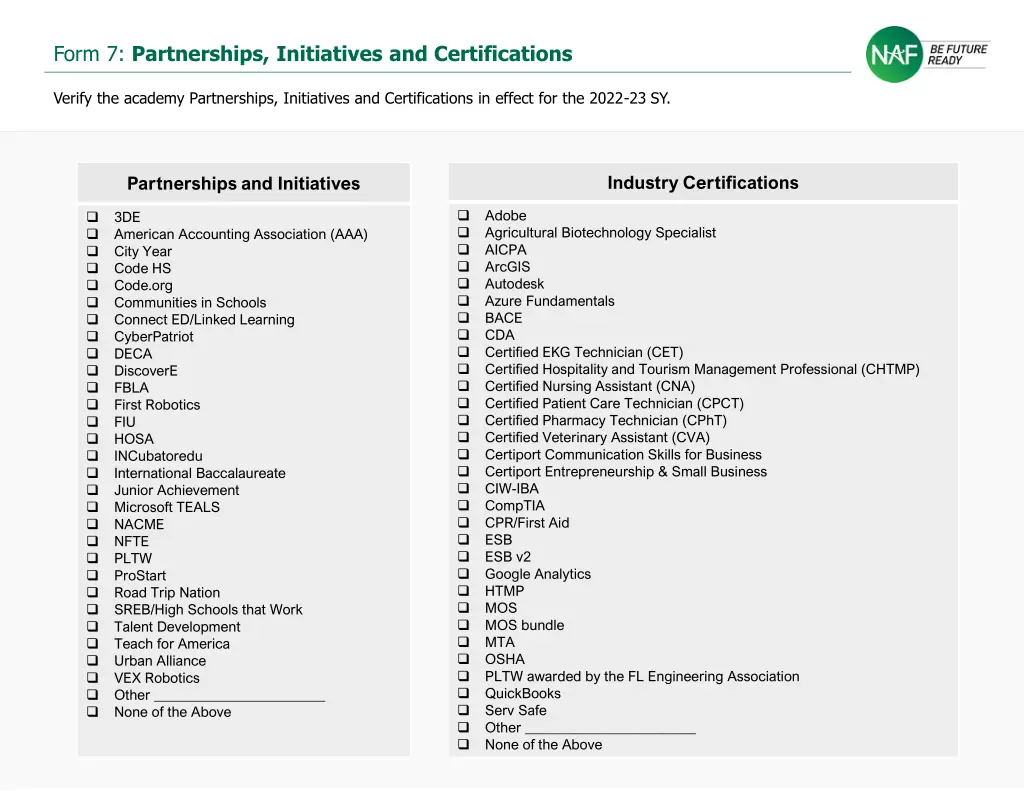
Task: Mark the Communities in Schools checkbox
Action: click(x=93, y=302)
